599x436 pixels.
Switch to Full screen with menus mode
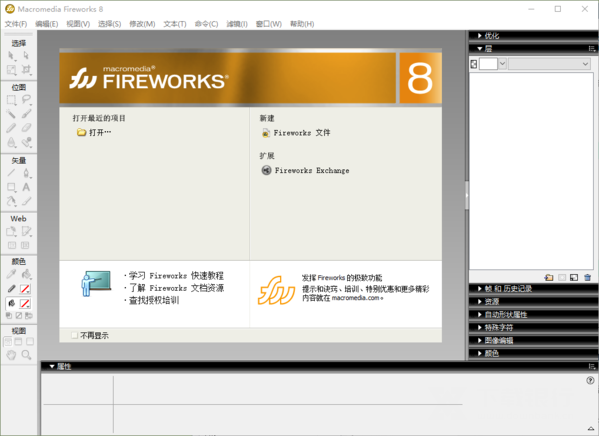pos(18,342)
